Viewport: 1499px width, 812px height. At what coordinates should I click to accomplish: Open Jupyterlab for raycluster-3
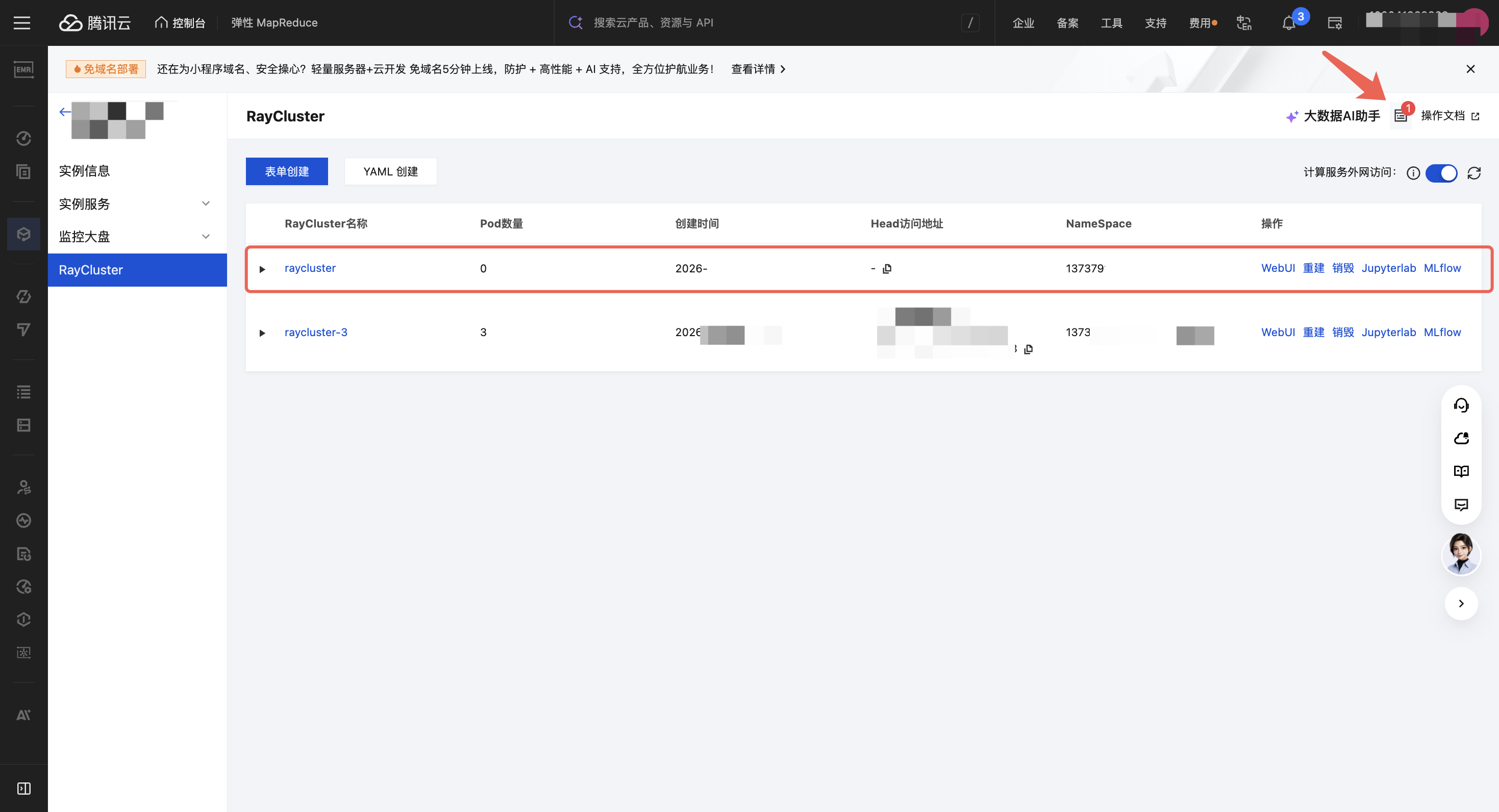pos(1388,332)
